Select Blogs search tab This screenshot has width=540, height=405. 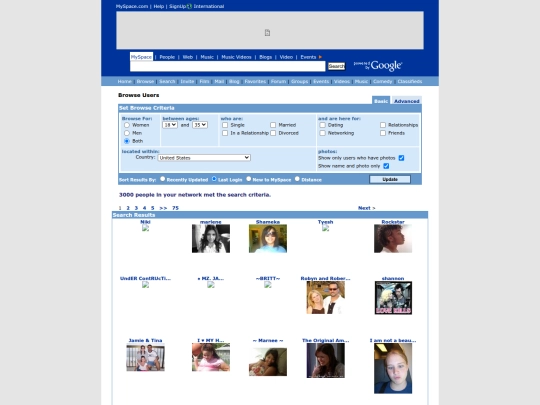(266, 57)
